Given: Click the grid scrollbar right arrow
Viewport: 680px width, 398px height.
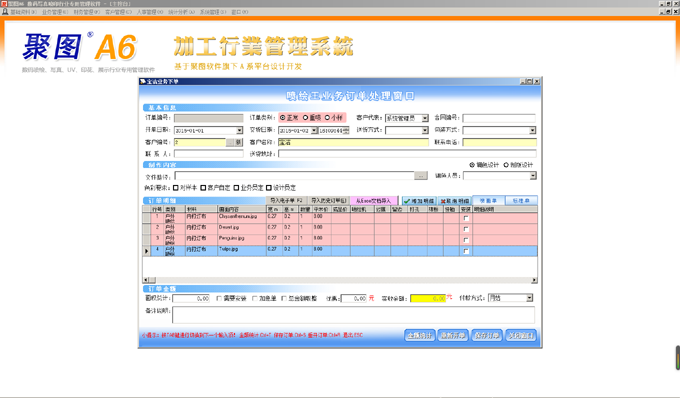Looking at the screenshot, I should tap(534, 280).
